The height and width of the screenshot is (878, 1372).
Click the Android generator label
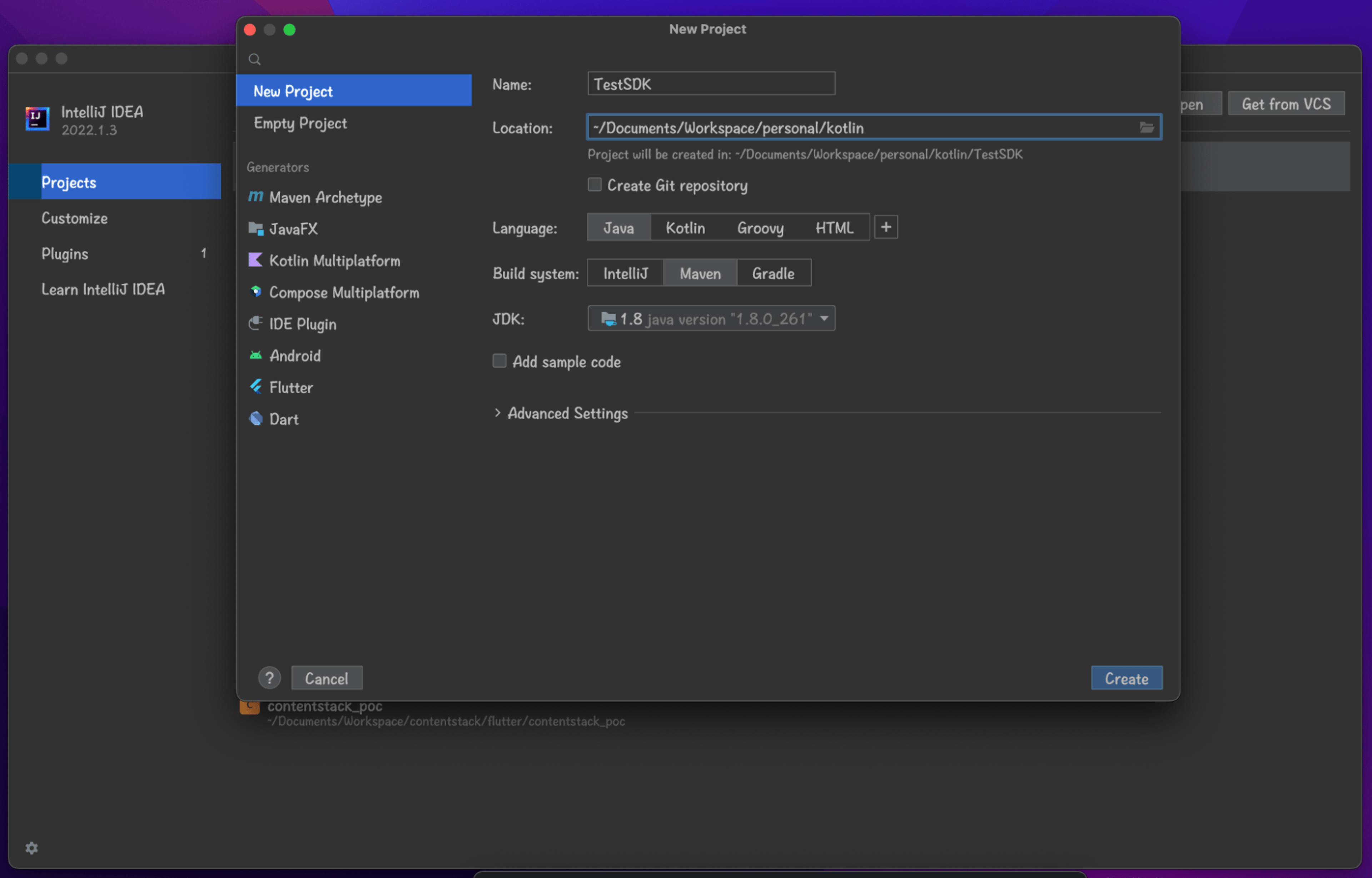point(295,356)
